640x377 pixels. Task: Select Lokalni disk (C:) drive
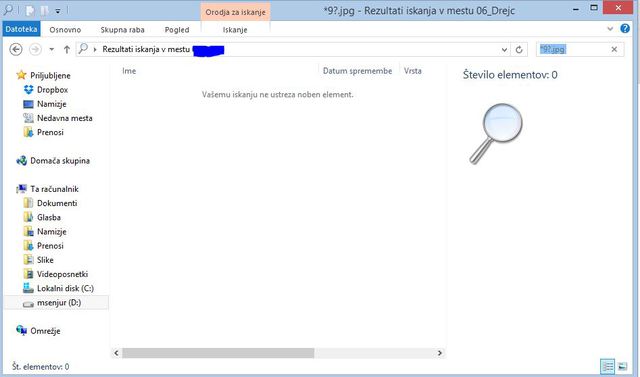coord(58,288)
